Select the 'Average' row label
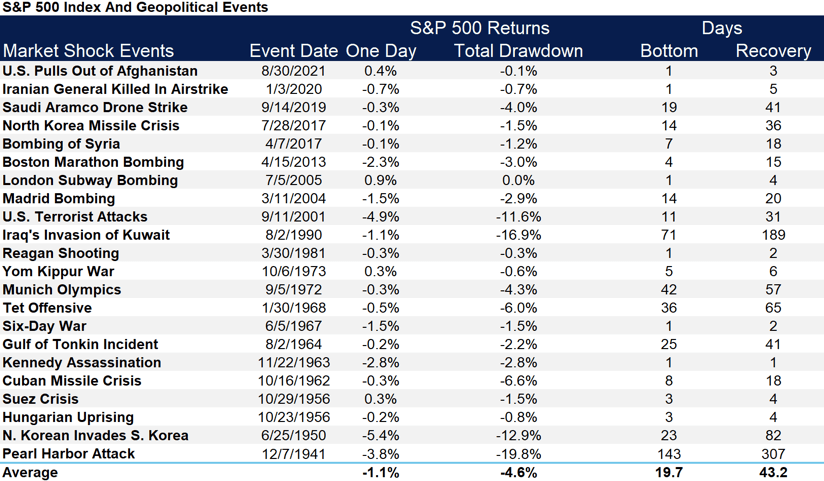Viewport: 824px width, 481px height. point(30,472)
